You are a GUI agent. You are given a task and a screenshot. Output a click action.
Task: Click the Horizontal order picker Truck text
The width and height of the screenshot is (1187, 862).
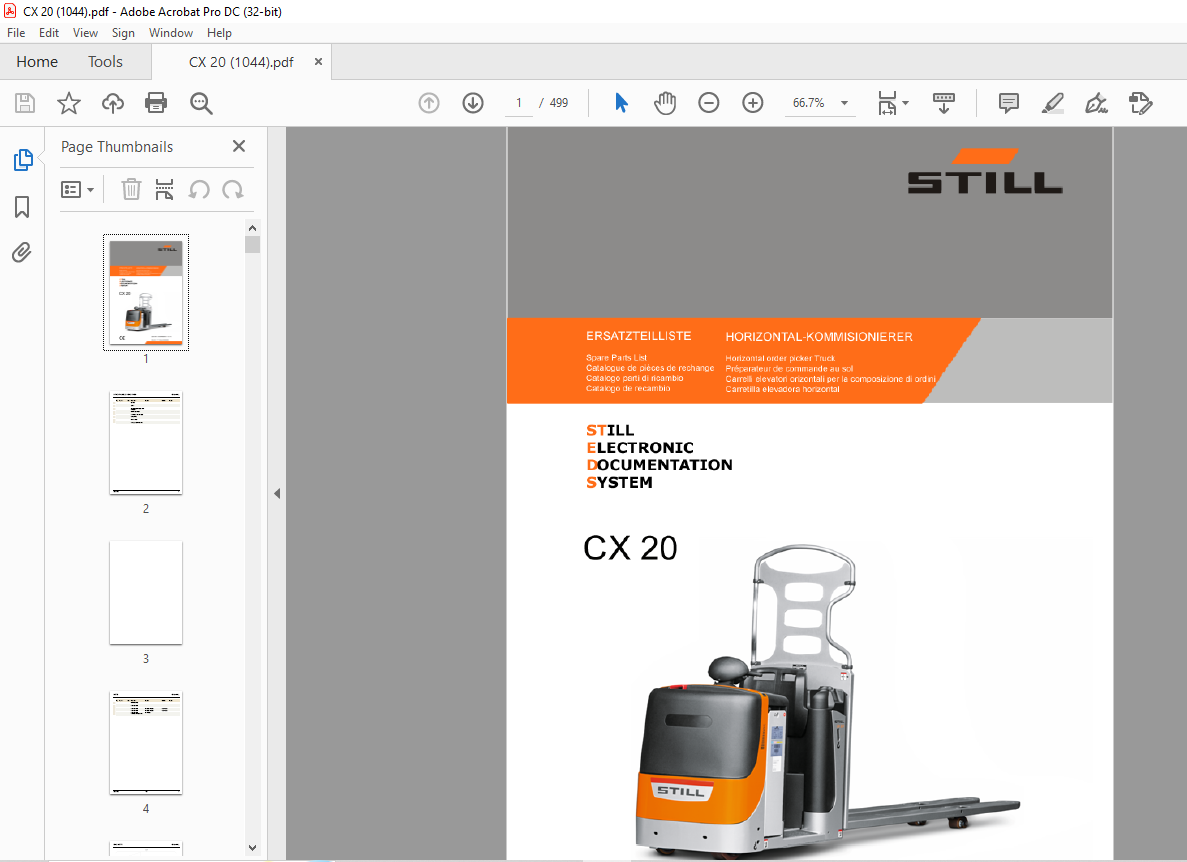tap(780, 359)
